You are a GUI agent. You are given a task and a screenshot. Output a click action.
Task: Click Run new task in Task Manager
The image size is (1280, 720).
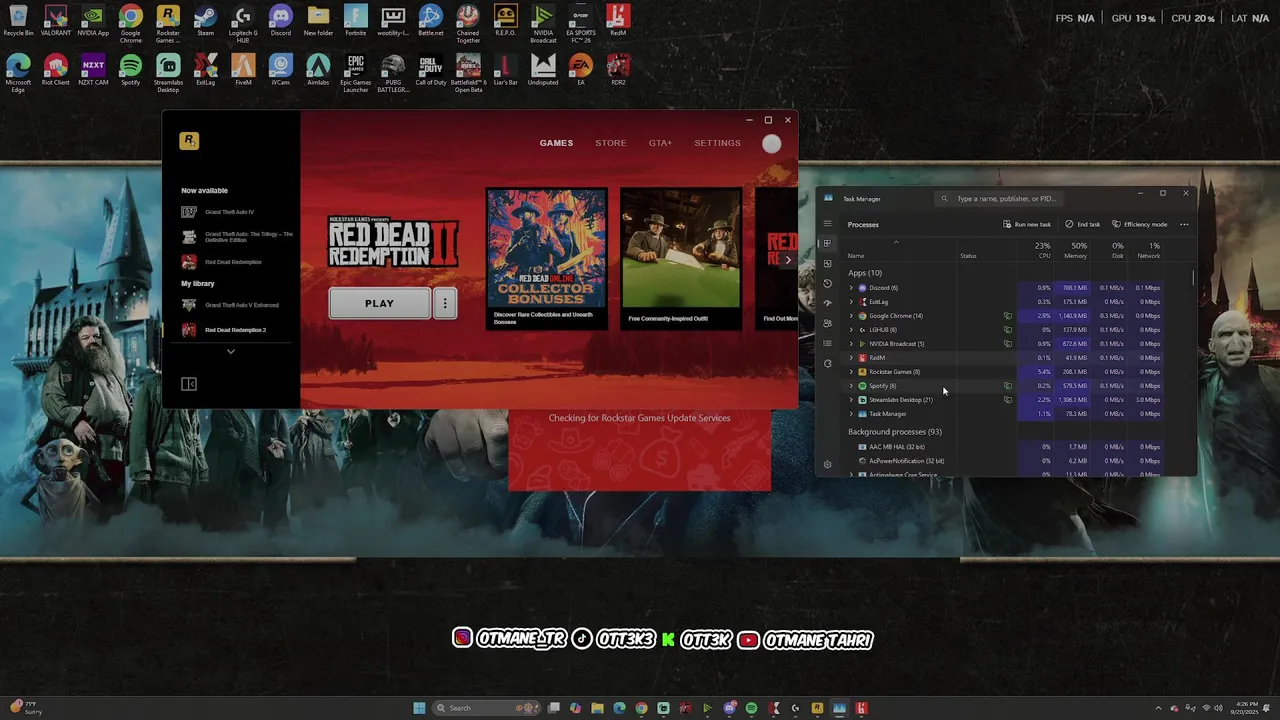[1027, 224]
